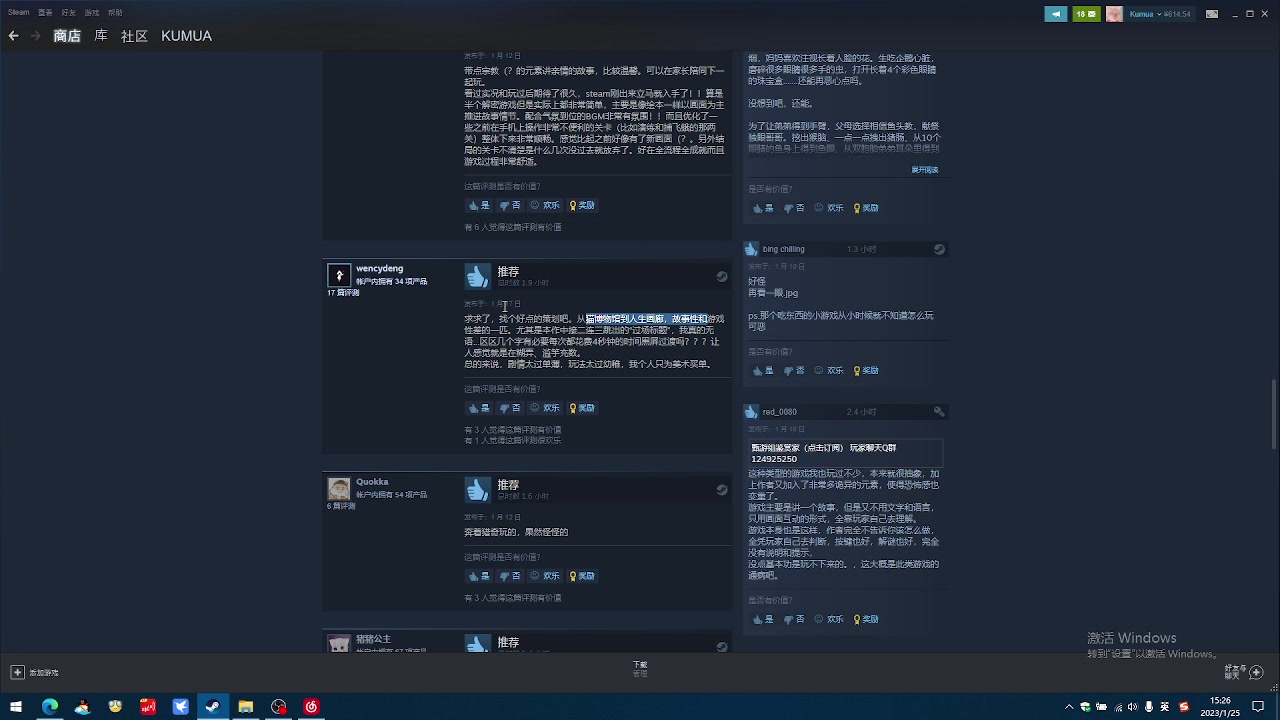Click the page vertical scrollbar thumb
Image resolution: width=1280 pixels, height=720 pixels.
[x=1274, y=414]
